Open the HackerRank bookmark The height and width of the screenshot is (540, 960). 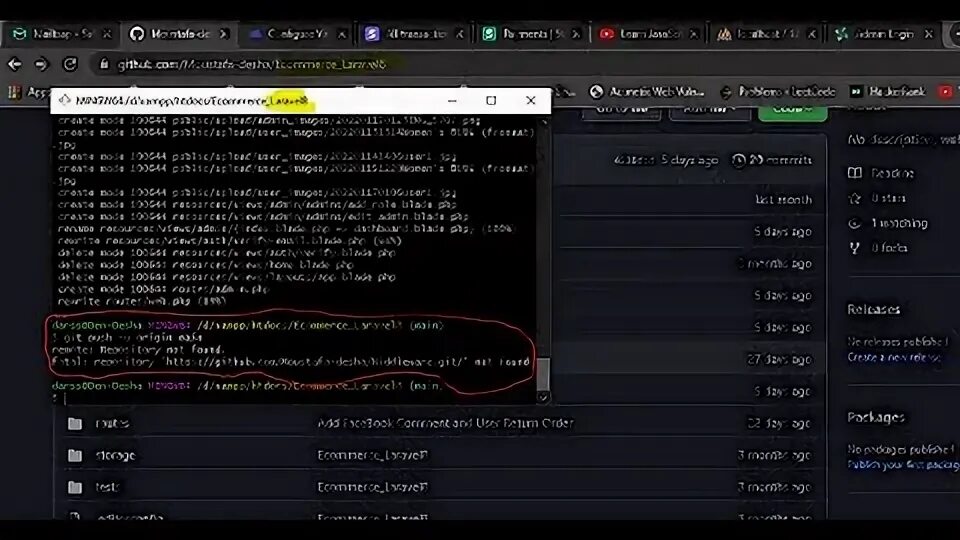888,92
